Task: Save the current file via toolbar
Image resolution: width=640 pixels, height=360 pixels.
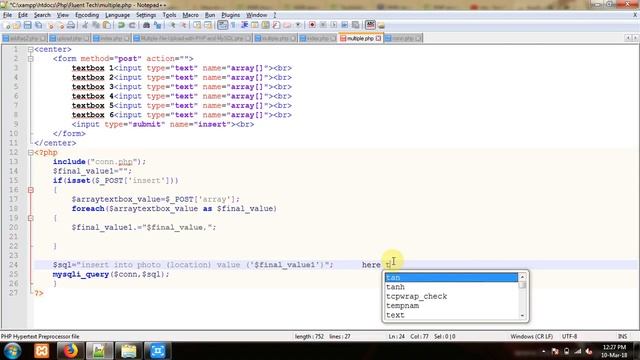Action: 27,25
